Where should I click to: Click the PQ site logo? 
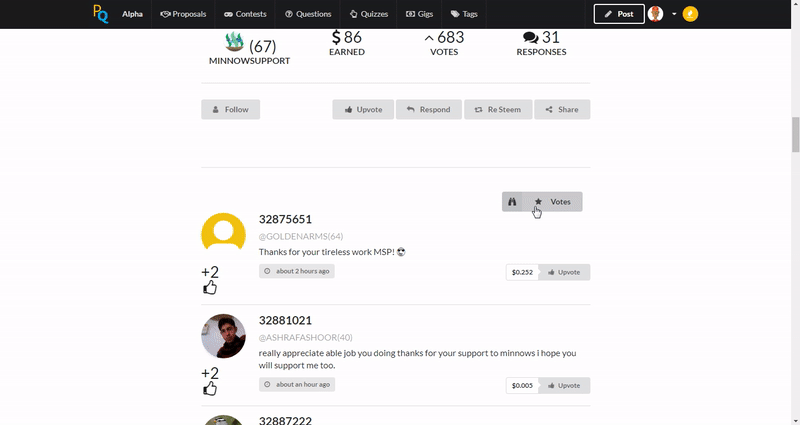tap(101, 14)
